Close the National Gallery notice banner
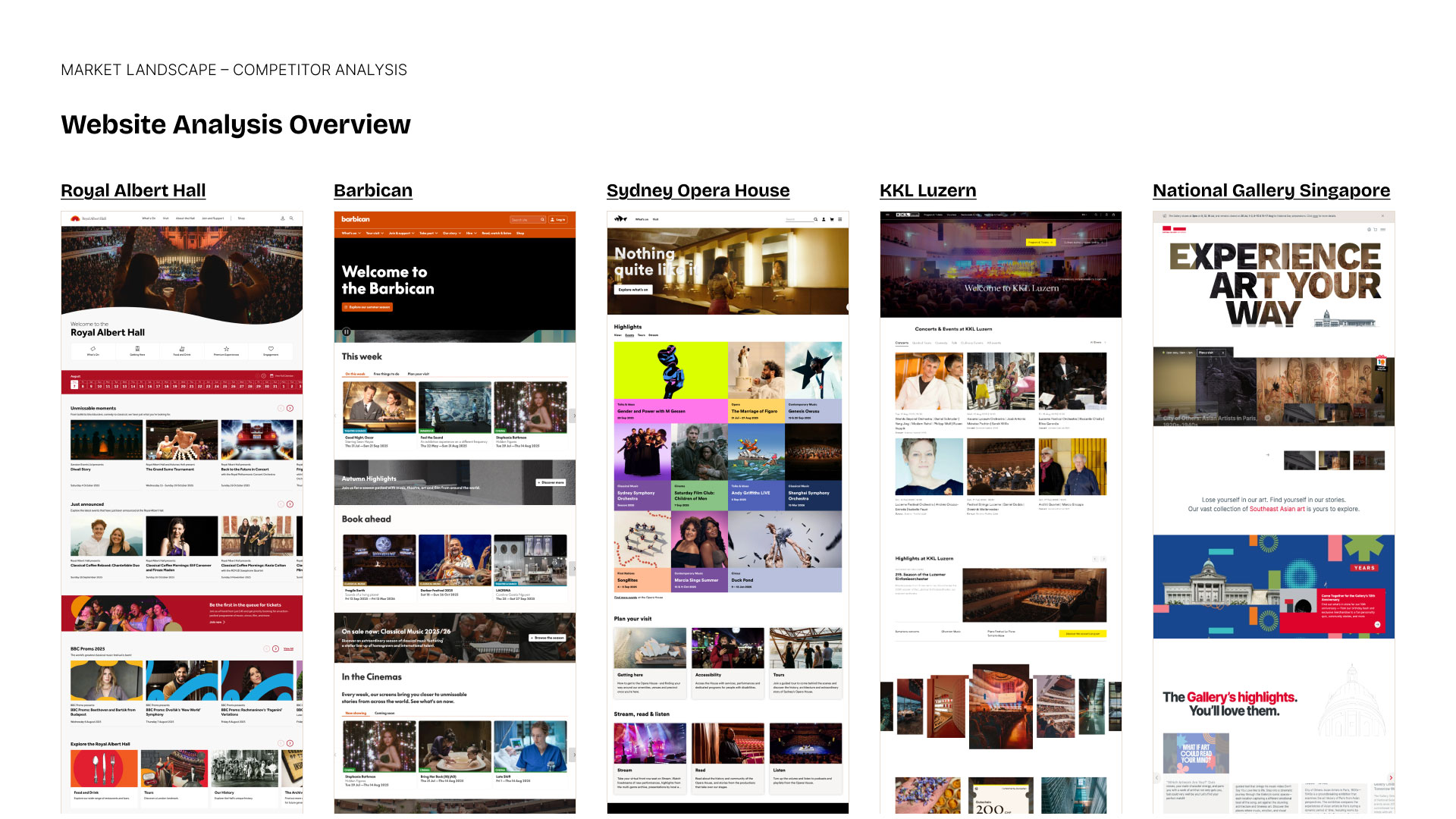 pyautogui.click(x=1382, y=216)
